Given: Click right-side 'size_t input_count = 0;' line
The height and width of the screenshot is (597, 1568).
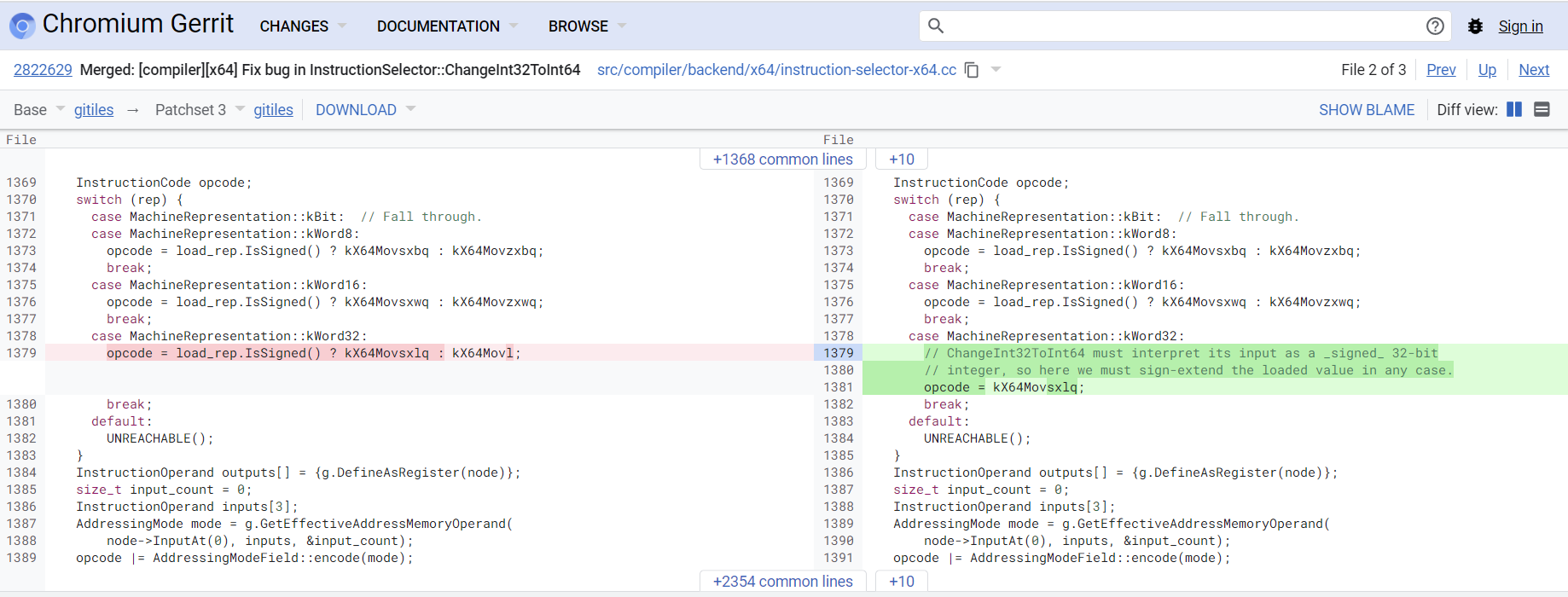Looking at the screenshot, I should tap(981, 490).
